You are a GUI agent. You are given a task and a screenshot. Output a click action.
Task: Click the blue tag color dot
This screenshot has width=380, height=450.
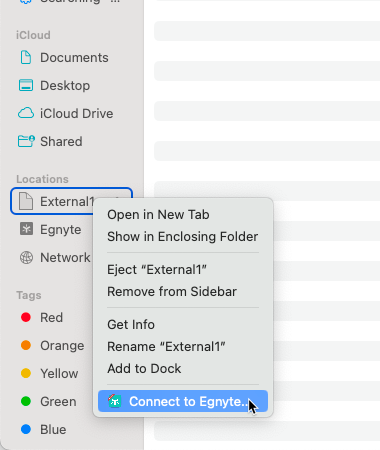pos(26,429)
